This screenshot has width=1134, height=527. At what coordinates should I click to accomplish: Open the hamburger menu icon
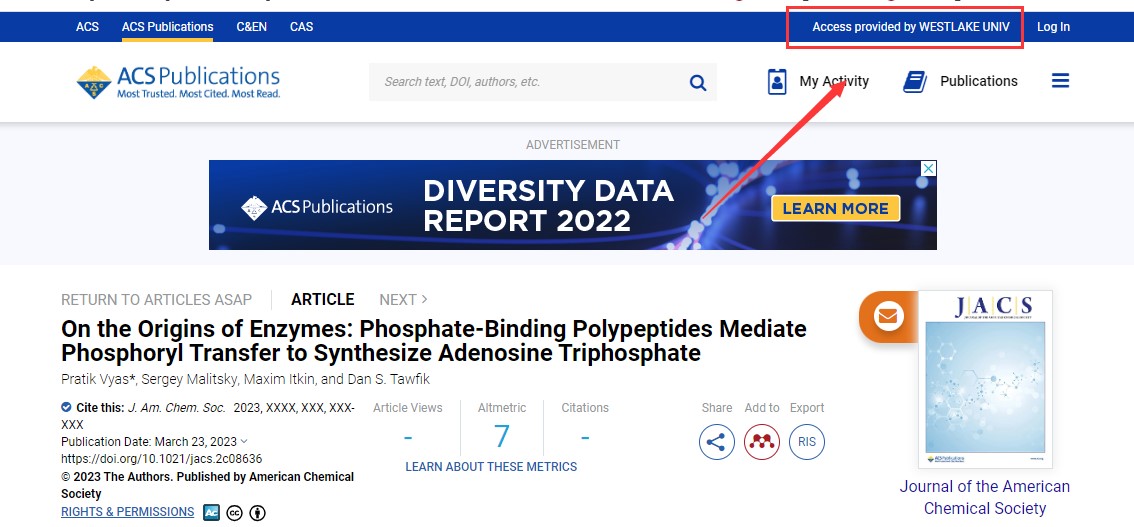(1060, 81)
